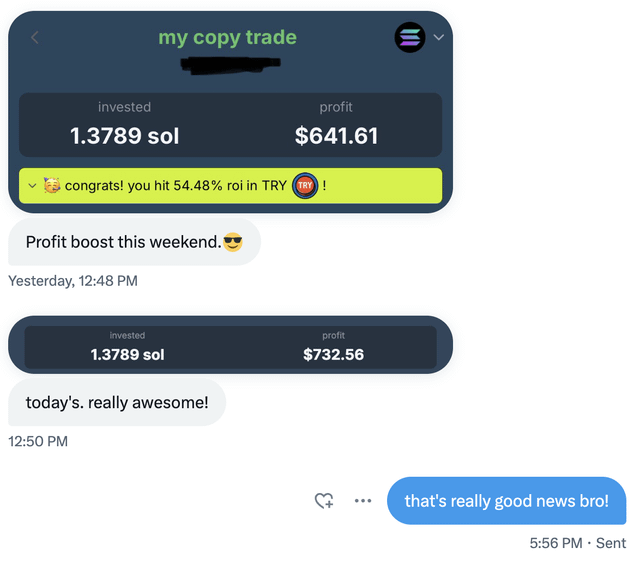640x566 pixels.
Task: Click the sunglasses emoji in message
Action: (233, 242)
